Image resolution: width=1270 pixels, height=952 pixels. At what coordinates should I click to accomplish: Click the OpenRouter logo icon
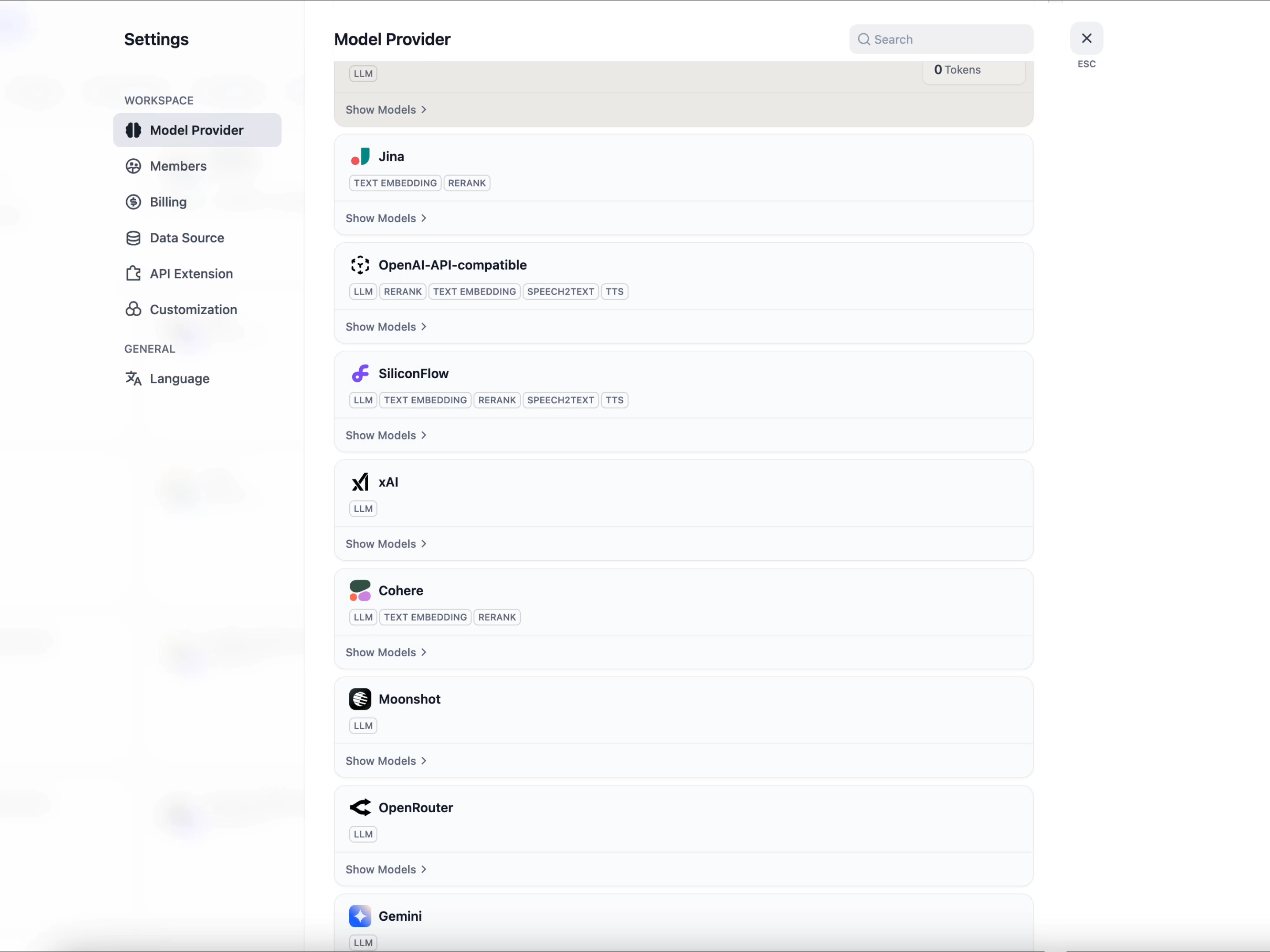coord(360,807)
